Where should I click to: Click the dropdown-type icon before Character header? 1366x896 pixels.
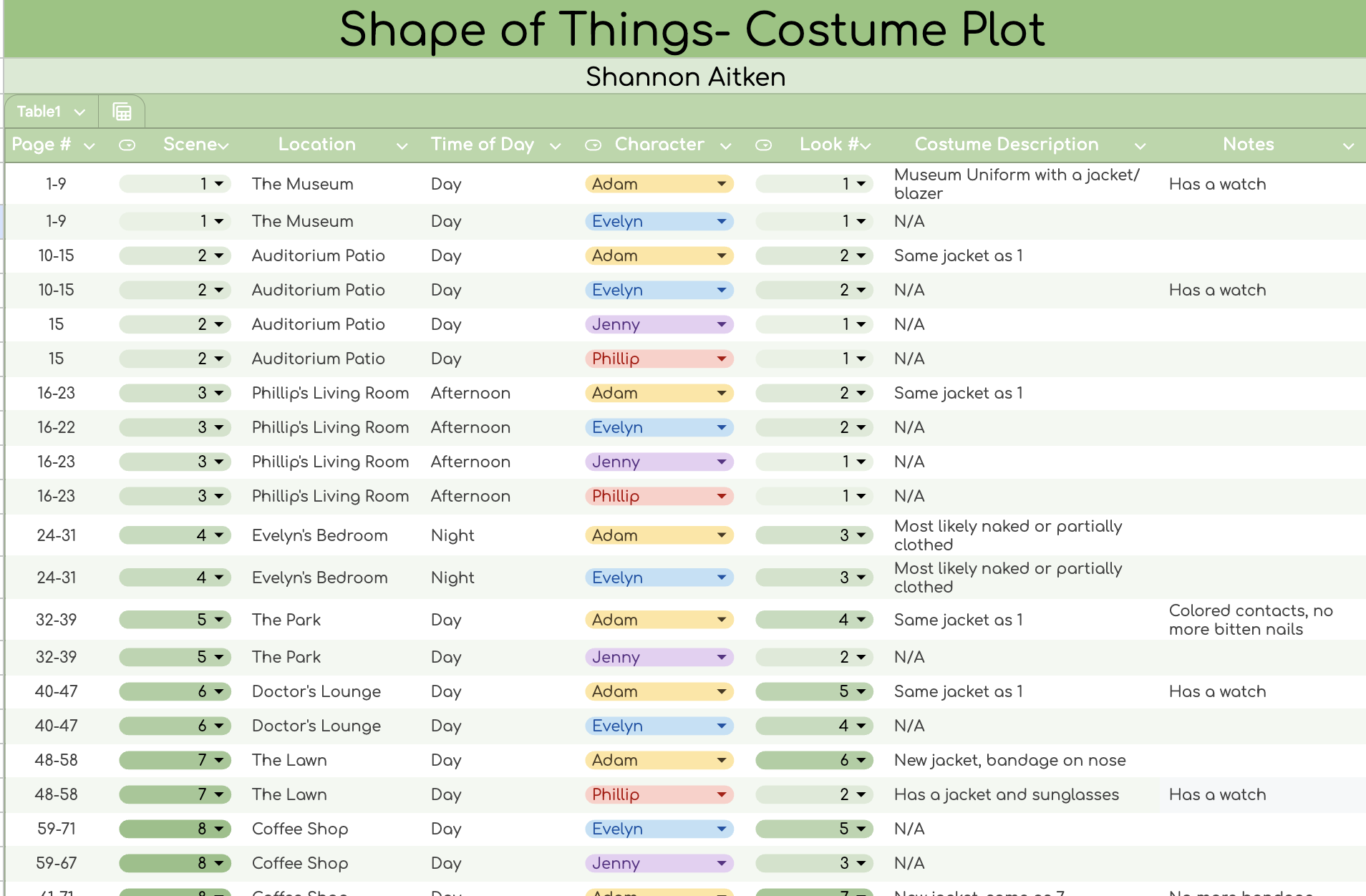pyautogui.click(x=593, y=145)
